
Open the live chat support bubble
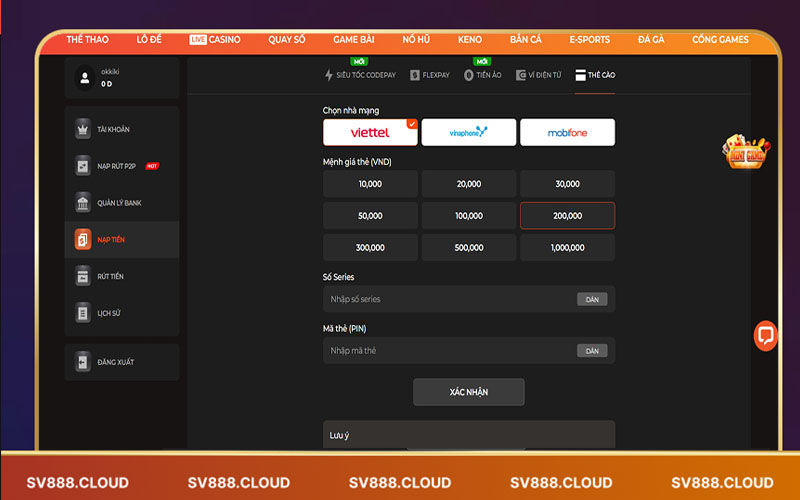765,335
